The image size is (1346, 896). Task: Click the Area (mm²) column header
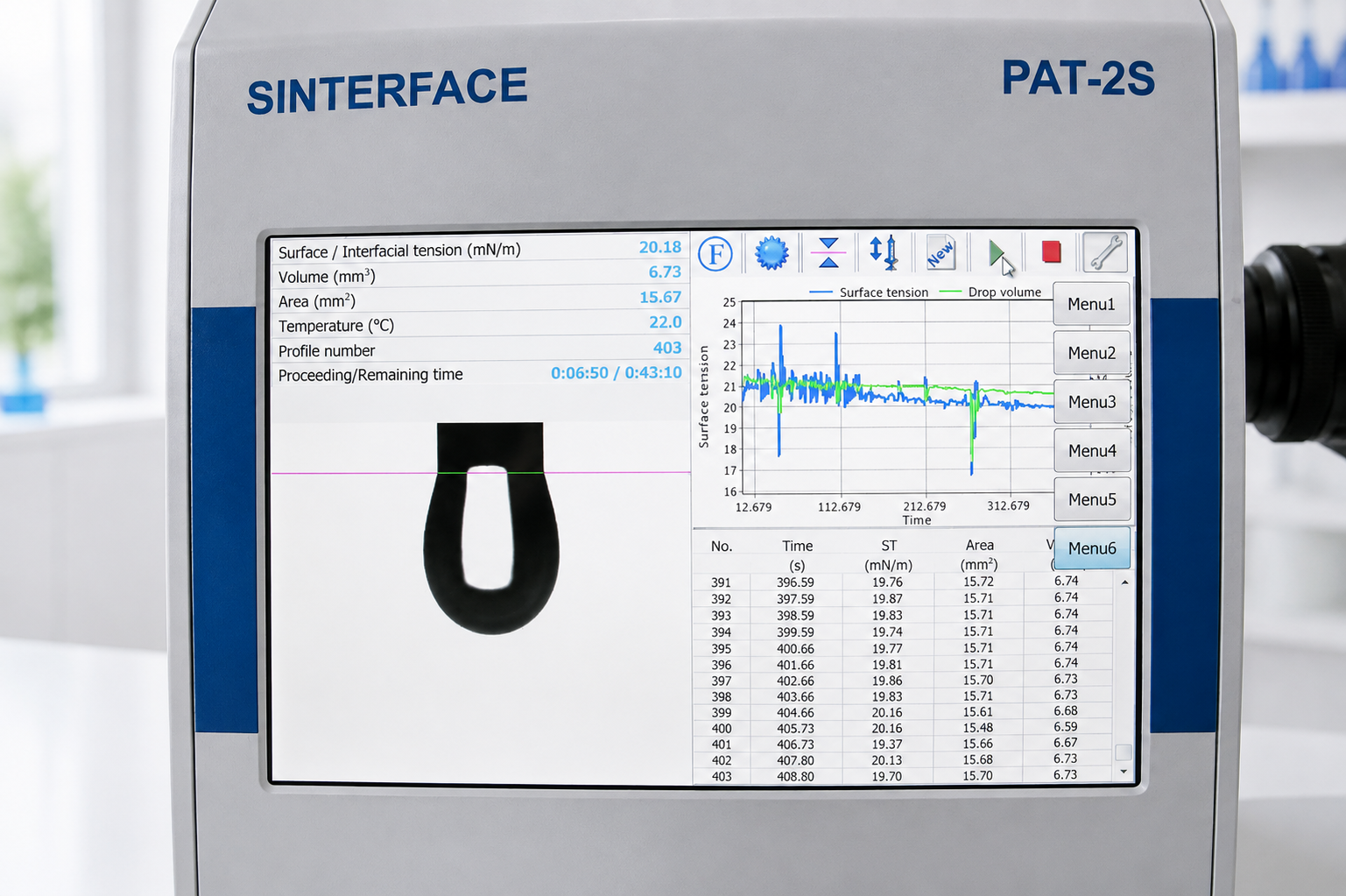point(979,554)
